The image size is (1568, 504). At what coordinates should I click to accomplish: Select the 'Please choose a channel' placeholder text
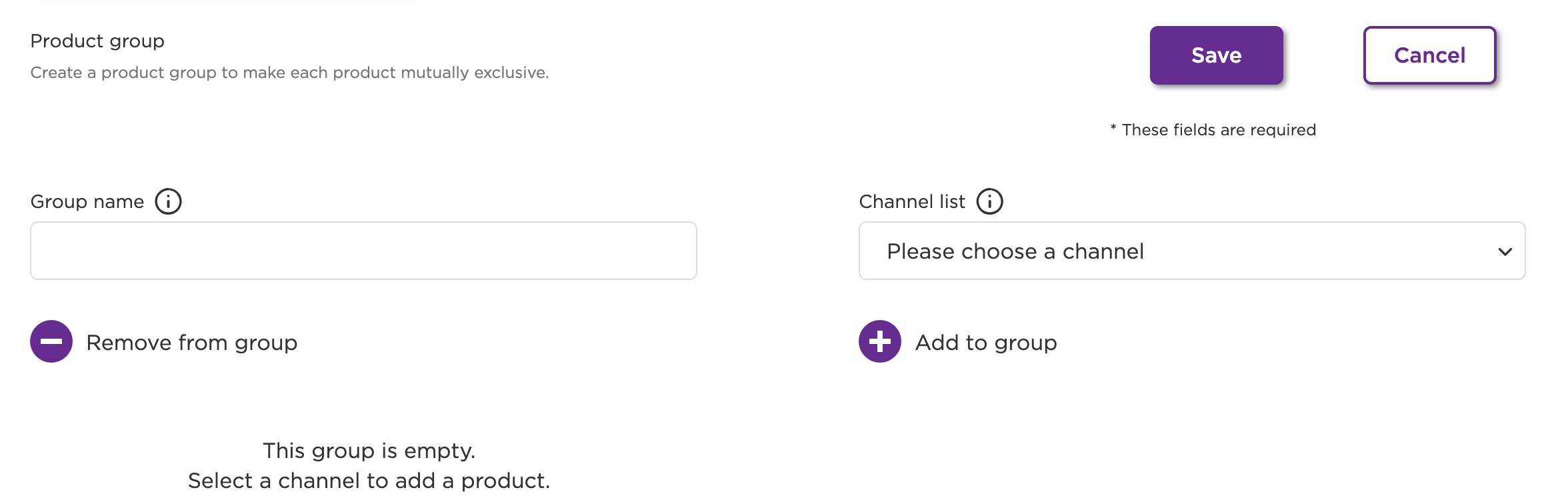coord(1015,251)
